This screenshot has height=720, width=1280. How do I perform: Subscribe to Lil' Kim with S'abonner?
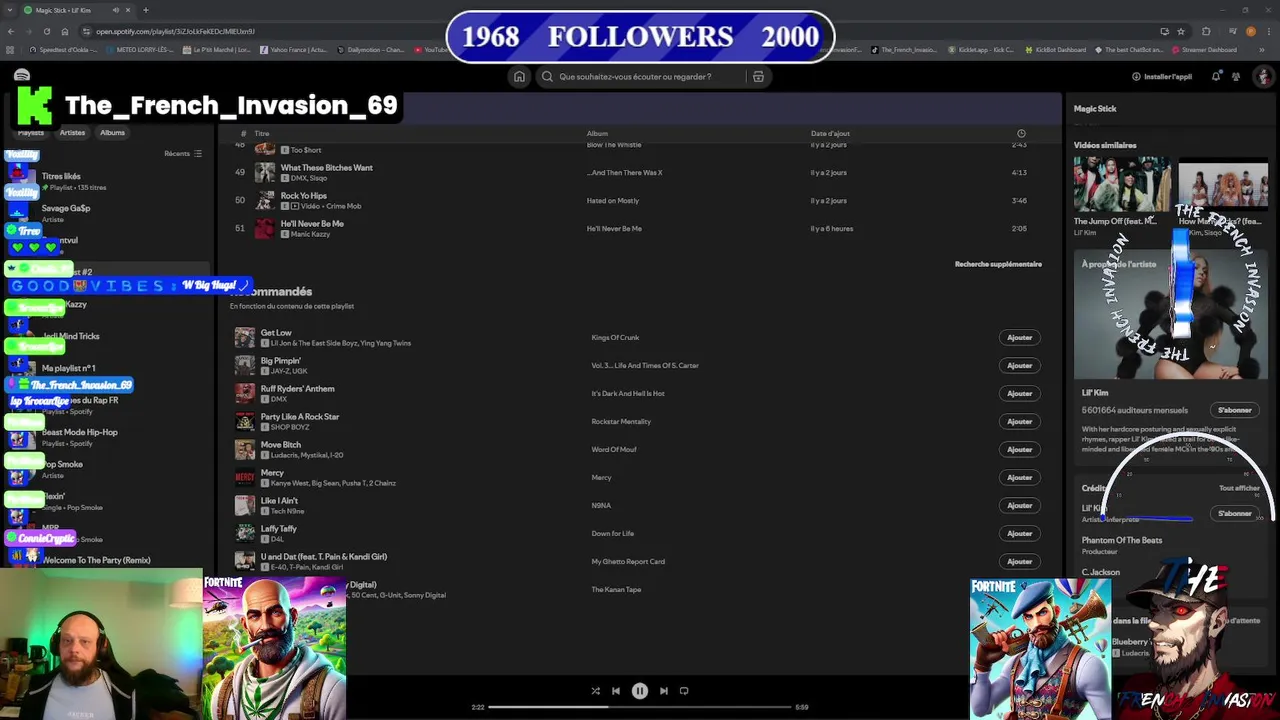tap(1235, 410)
